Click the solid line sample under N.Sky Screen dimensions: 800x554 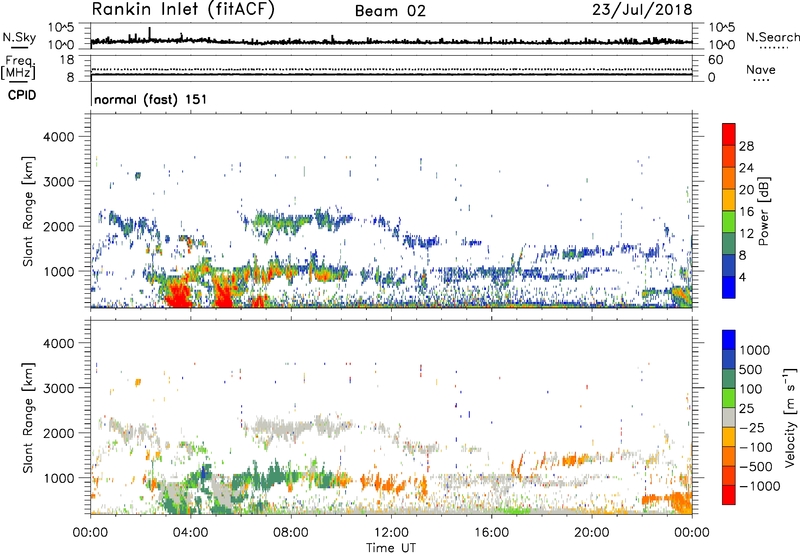click(x=19, y=48)
